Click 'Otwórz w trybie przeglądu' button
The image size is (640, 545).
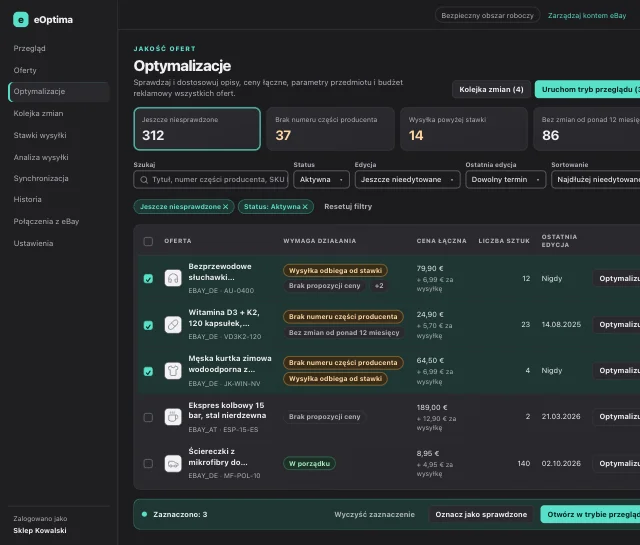point(590,514)
